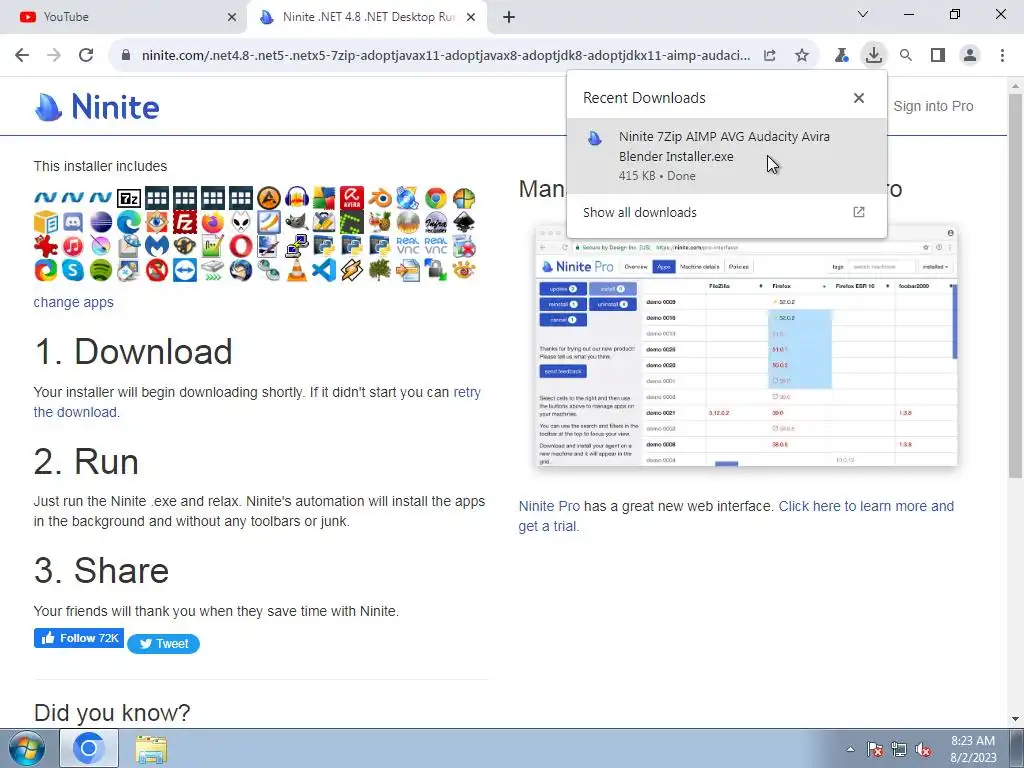
Task: Click the AIMP orange player icon
Action: click(268, 198)
